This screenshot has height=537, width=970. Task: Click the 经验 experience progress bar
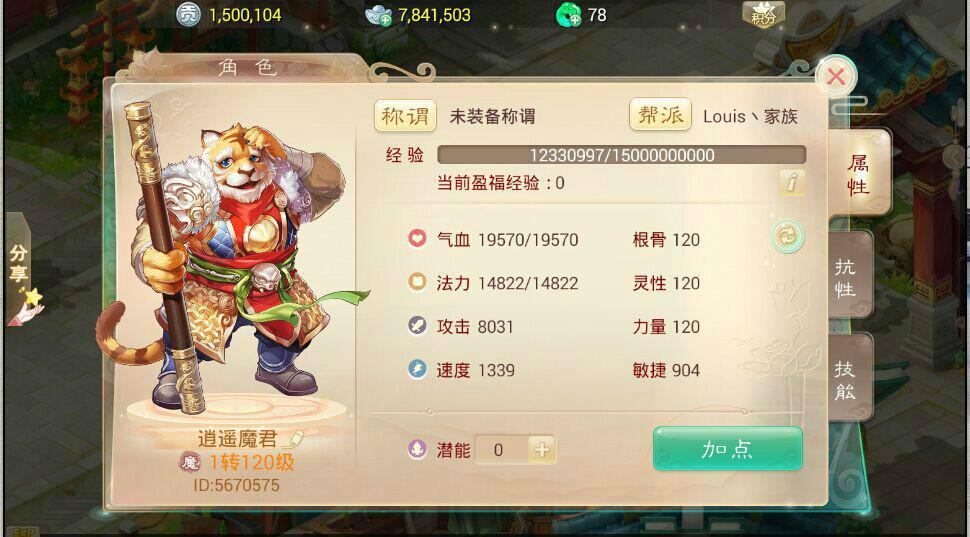pyautogui.click(x=622, y=155)
